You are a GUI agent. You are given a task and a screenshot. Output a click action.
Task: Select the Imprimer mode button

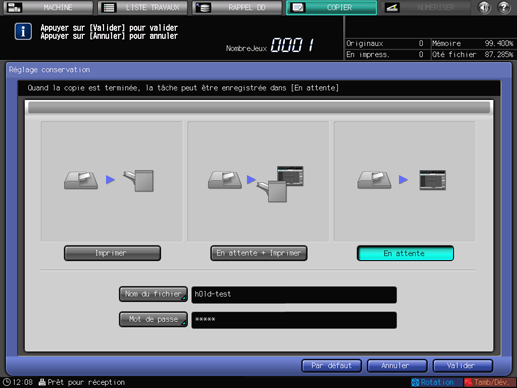112,253
